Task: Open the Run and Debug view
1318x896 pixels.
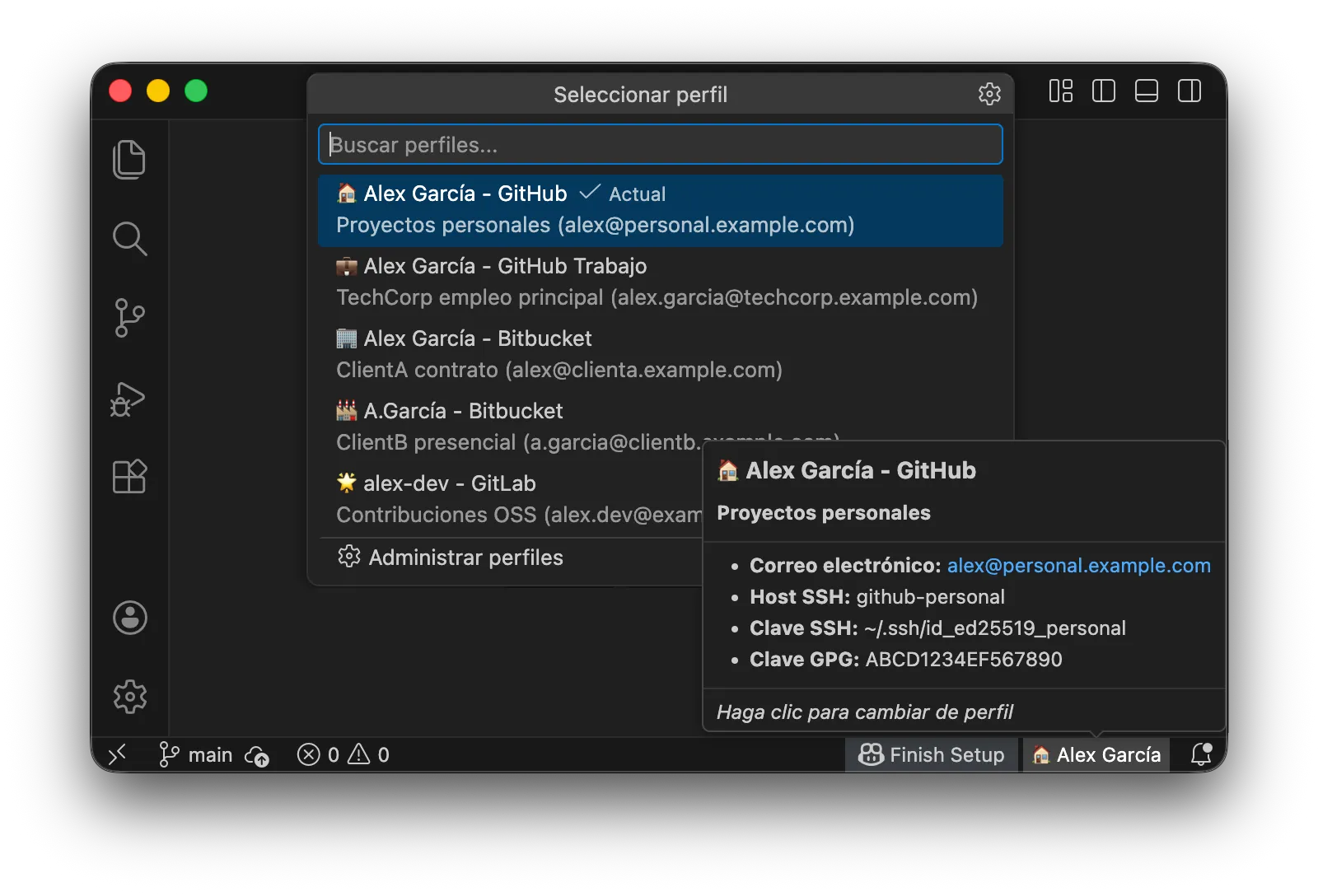Action: (128, 399)
